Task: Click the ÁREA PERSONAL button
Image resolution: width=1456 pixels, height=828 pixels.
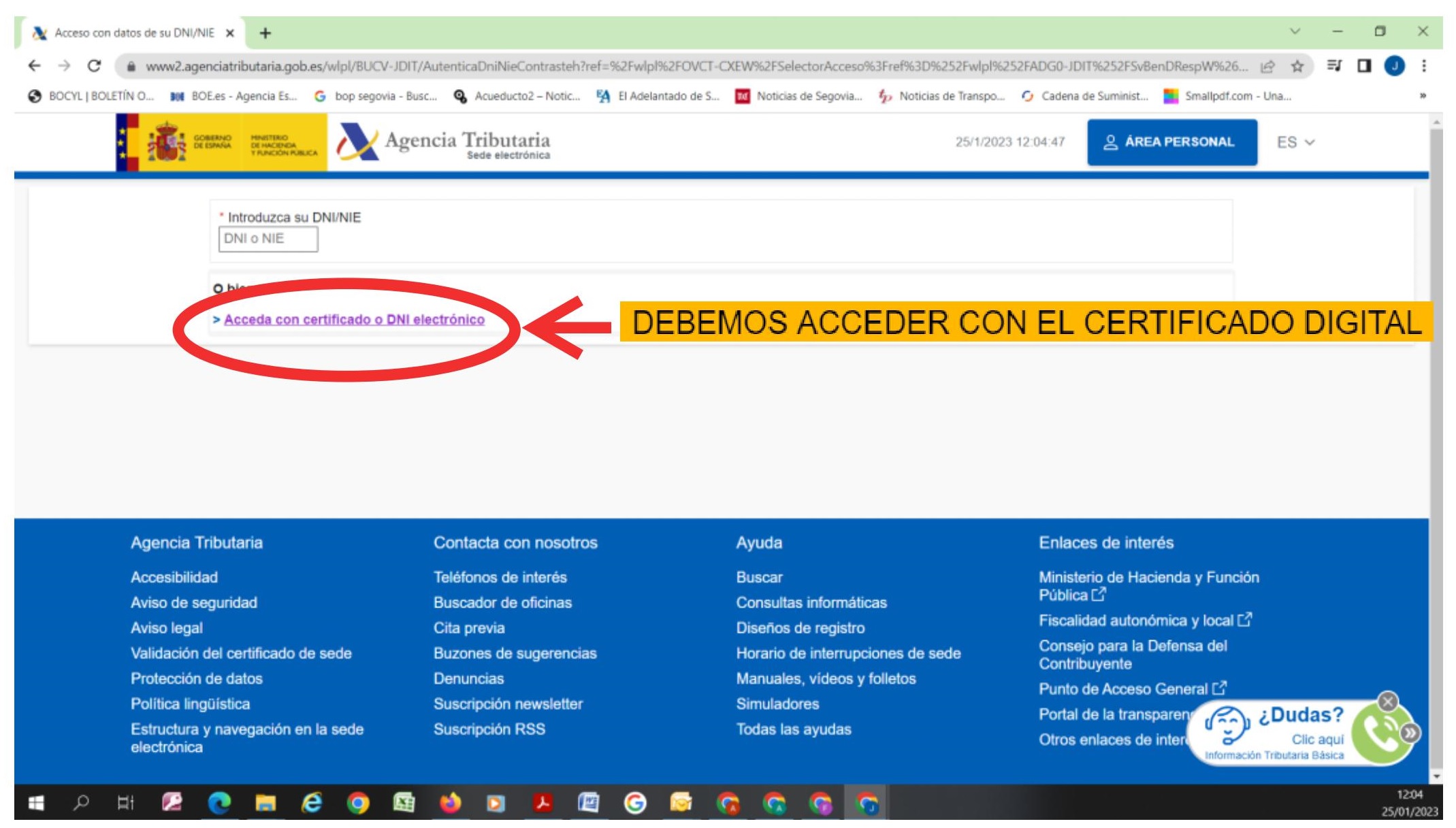Action: point(1171,142)
